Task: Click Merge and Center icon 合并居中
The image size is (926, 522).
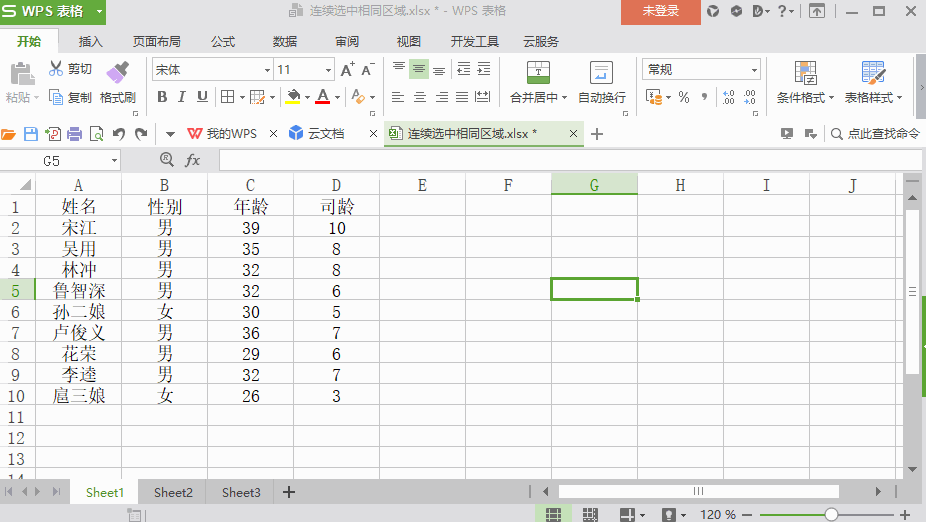Action: pyautogui.click(x=538, y=72)
